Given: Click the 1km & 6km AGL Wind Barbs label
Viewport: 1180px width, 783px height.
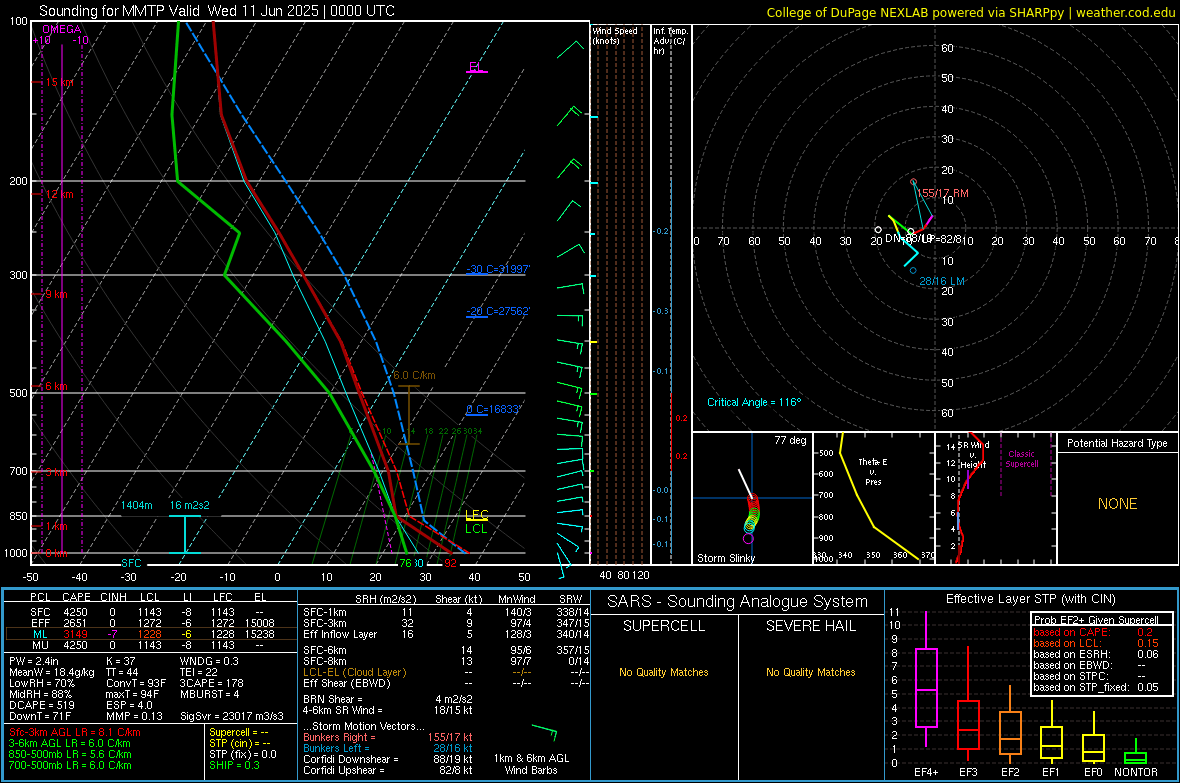Looking at the screenshot, I should (531, 764).
